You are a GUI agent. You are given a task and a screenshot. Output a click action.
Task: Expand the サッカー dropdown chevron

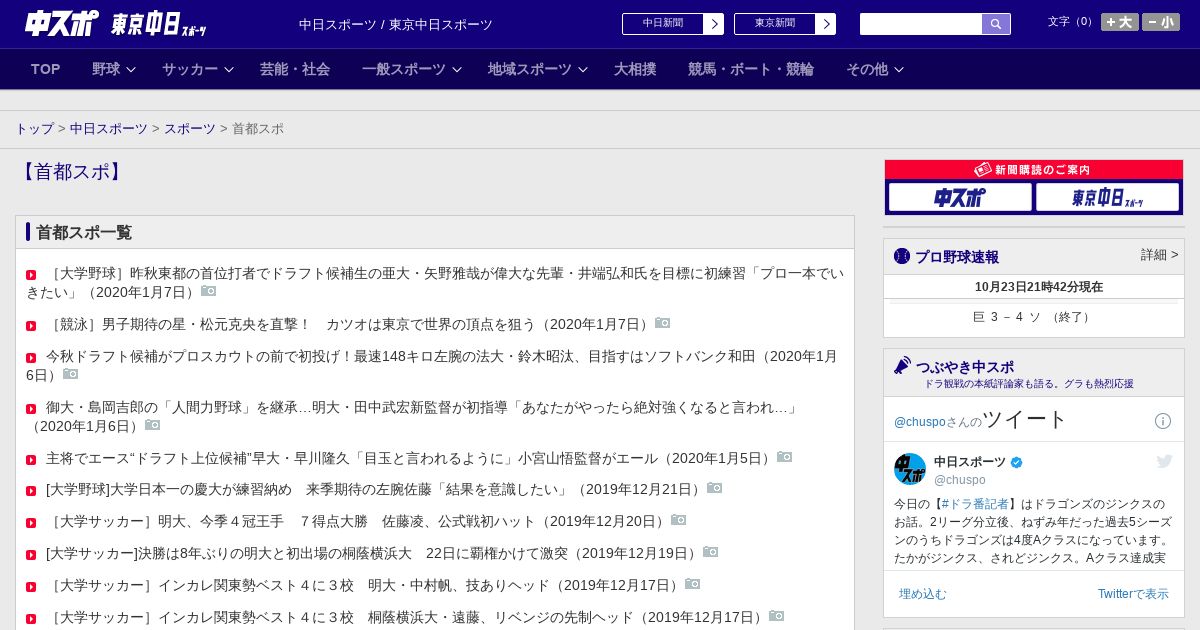[x=229, y=70]
